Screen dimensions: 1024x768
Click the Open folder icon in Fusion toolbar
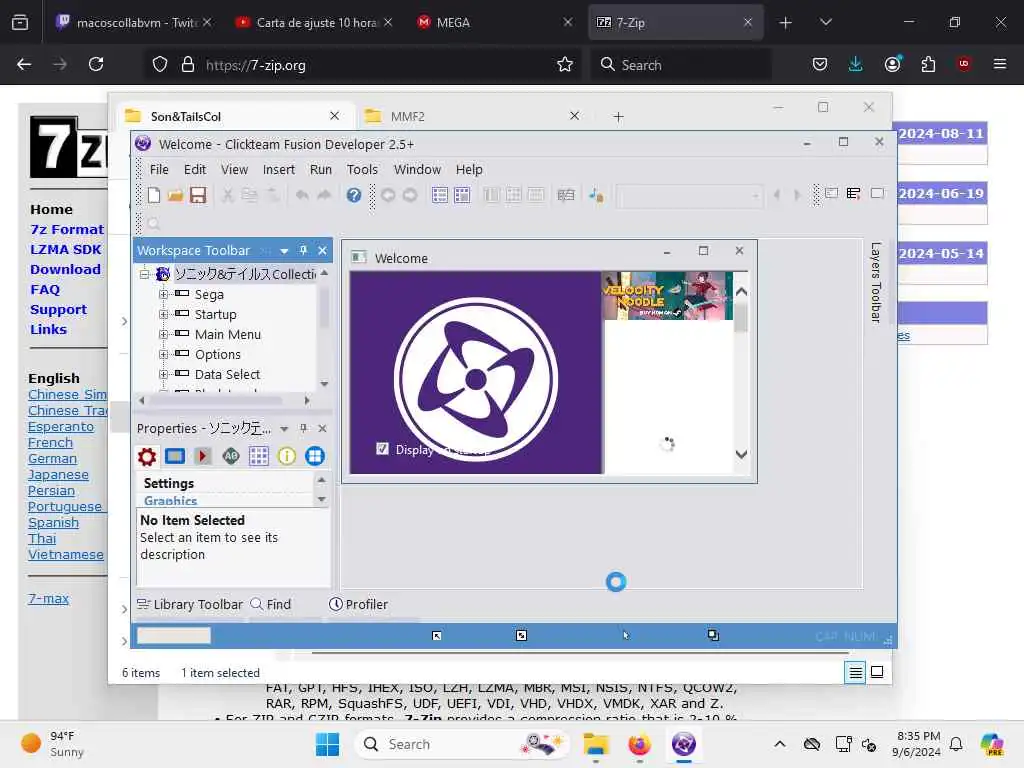coord(175,195)
